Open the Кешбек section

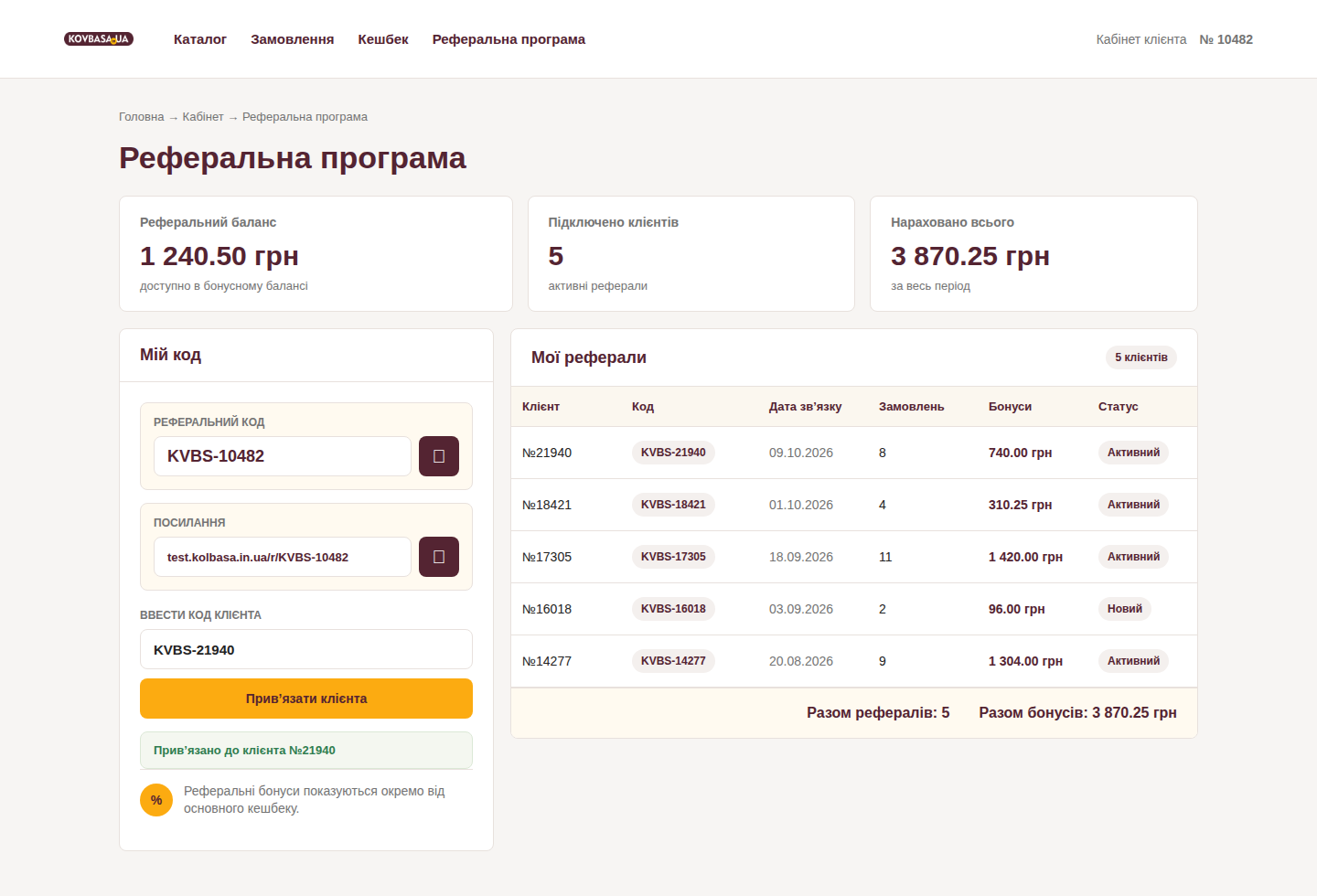(x=383, y=39)
